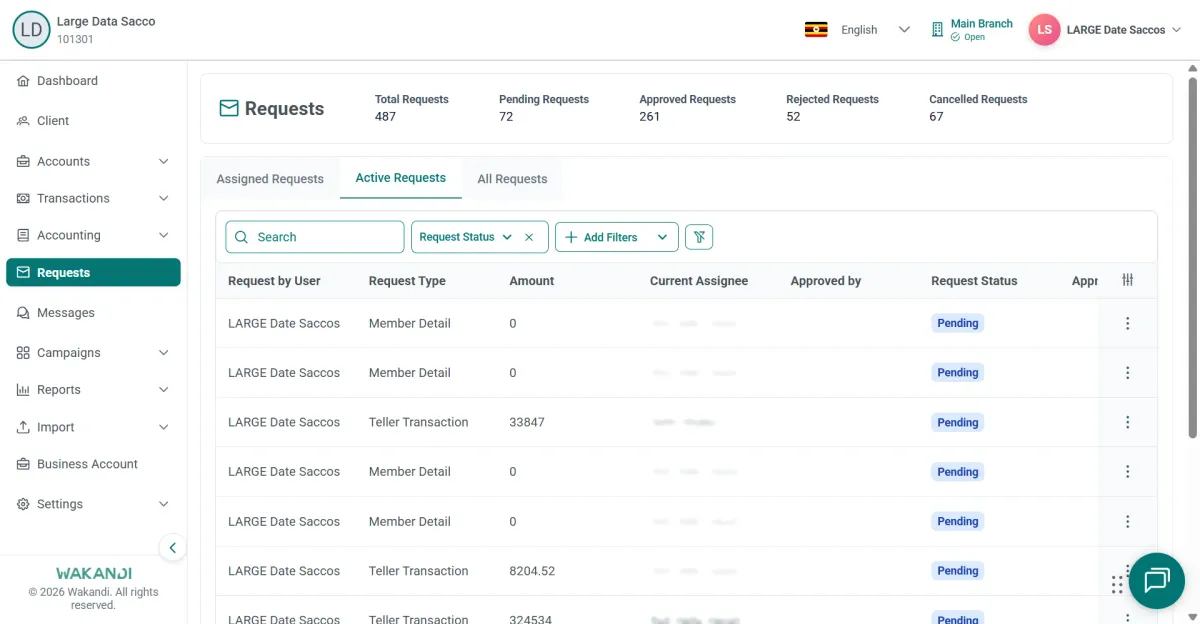Image resolution: width=1200 pixels, height=624 pixels.
Task: Sort by Current Assignee column header
Action: click(699, 281)
